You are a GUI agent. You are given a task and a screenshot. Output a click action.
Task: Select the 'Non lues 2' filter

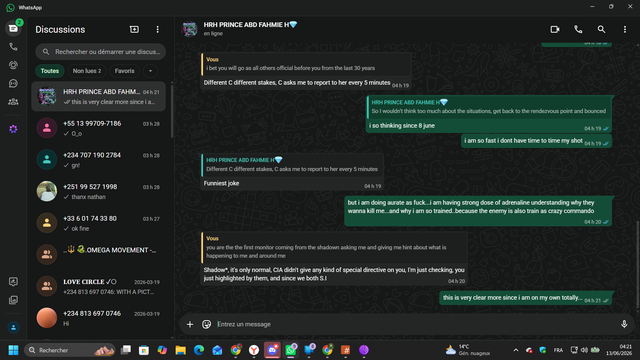(x=87, y=71)
